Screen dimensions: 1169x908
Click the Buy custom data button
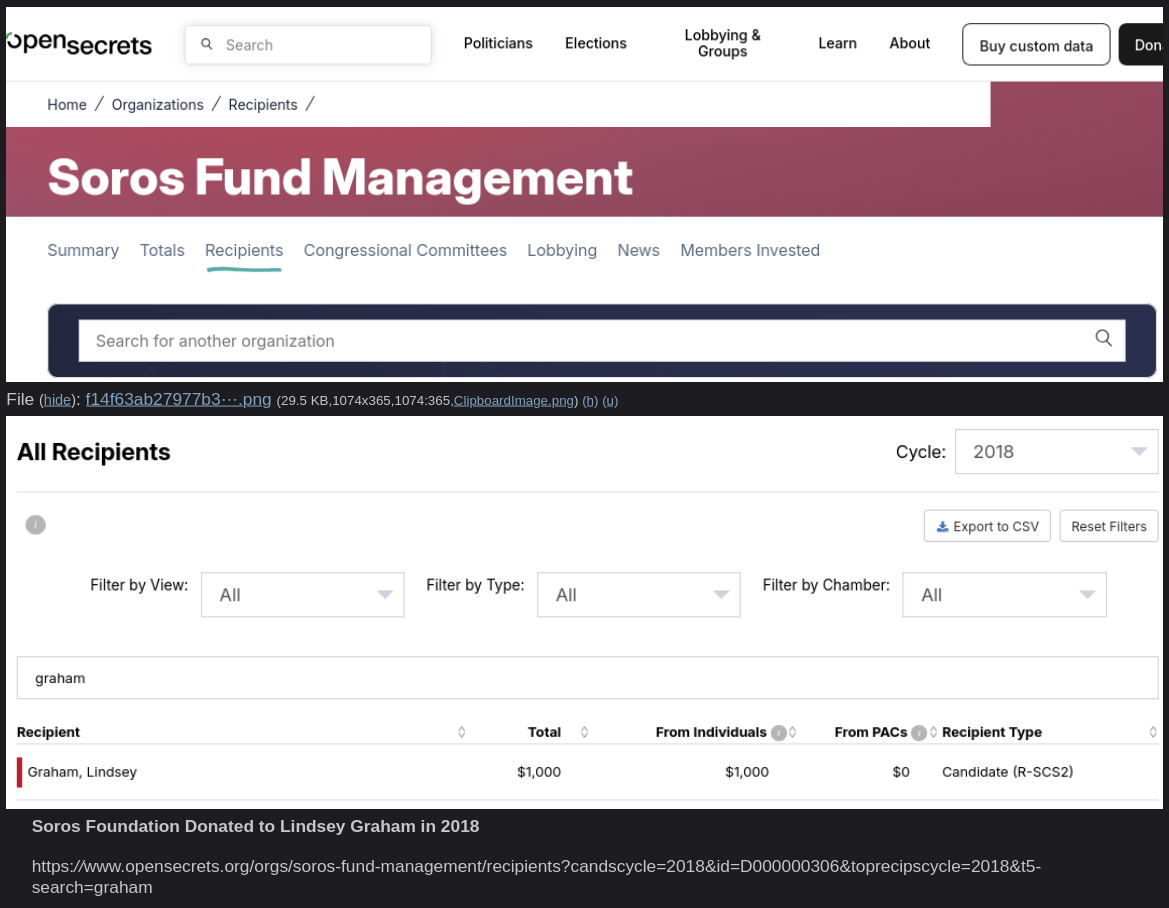coord(1036,45)
